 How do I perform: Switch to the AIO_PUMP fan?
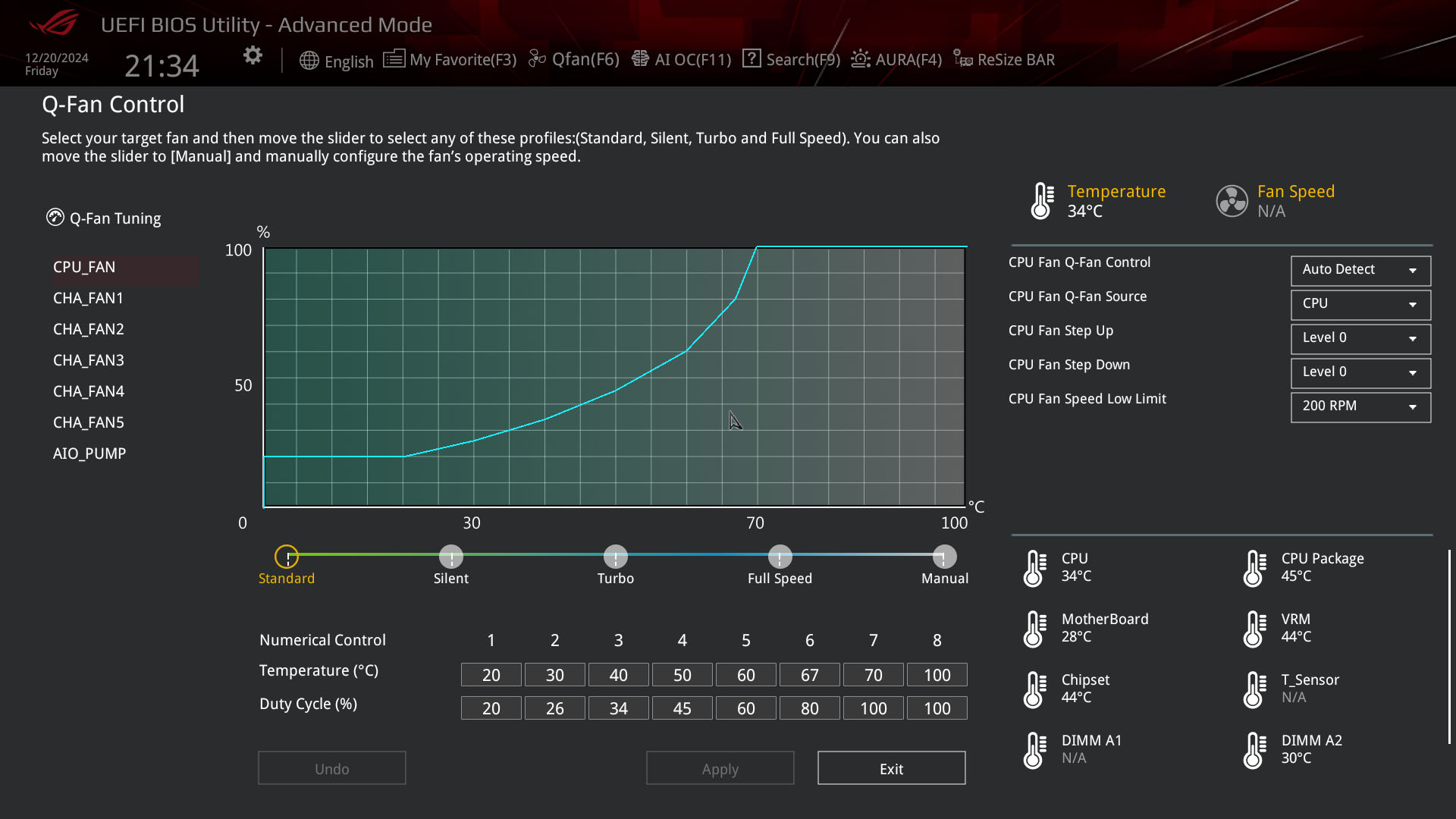click(89, 453)
